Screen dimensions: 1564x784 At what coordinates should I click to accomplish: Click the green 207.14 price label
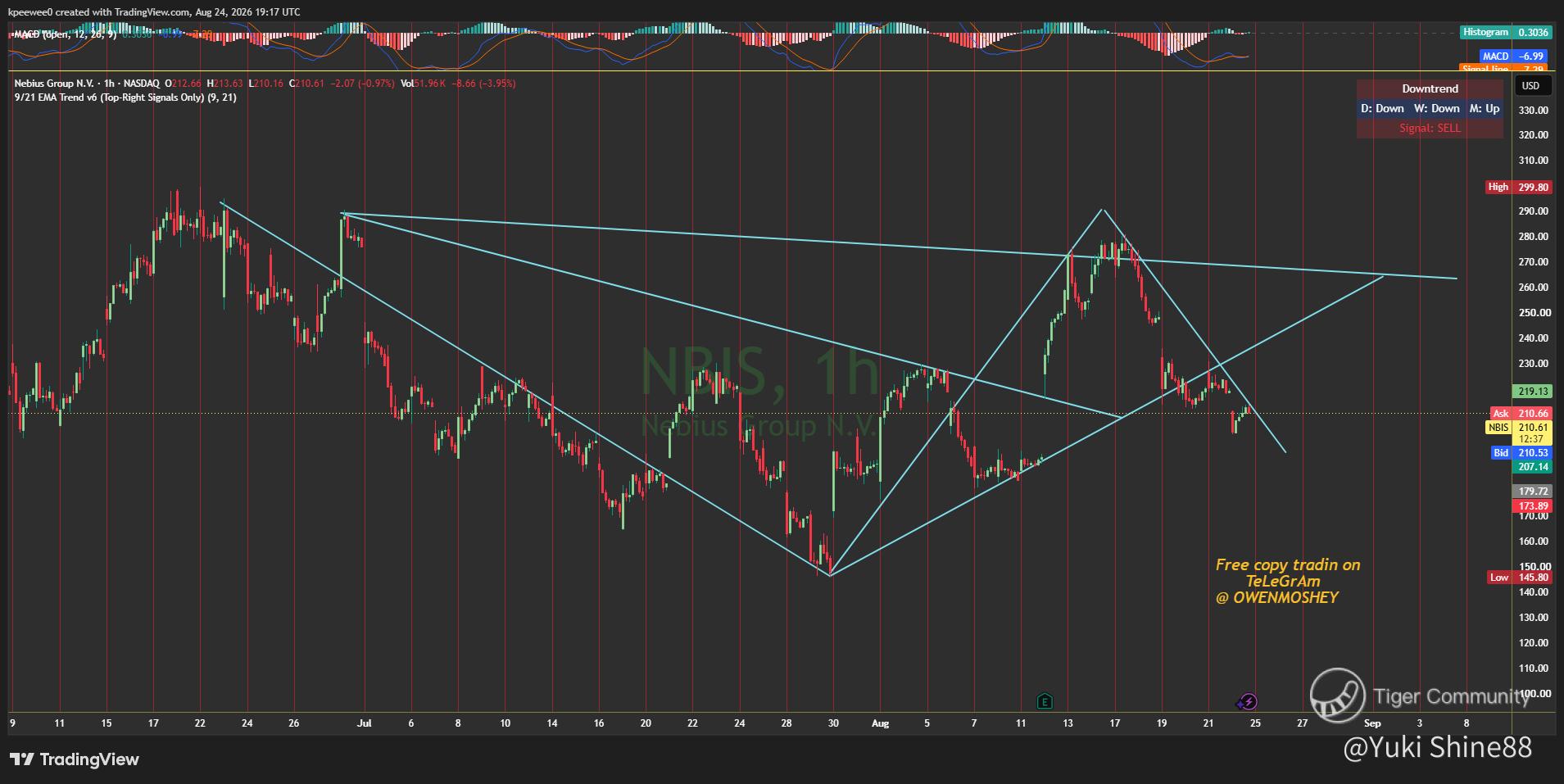1532,467
